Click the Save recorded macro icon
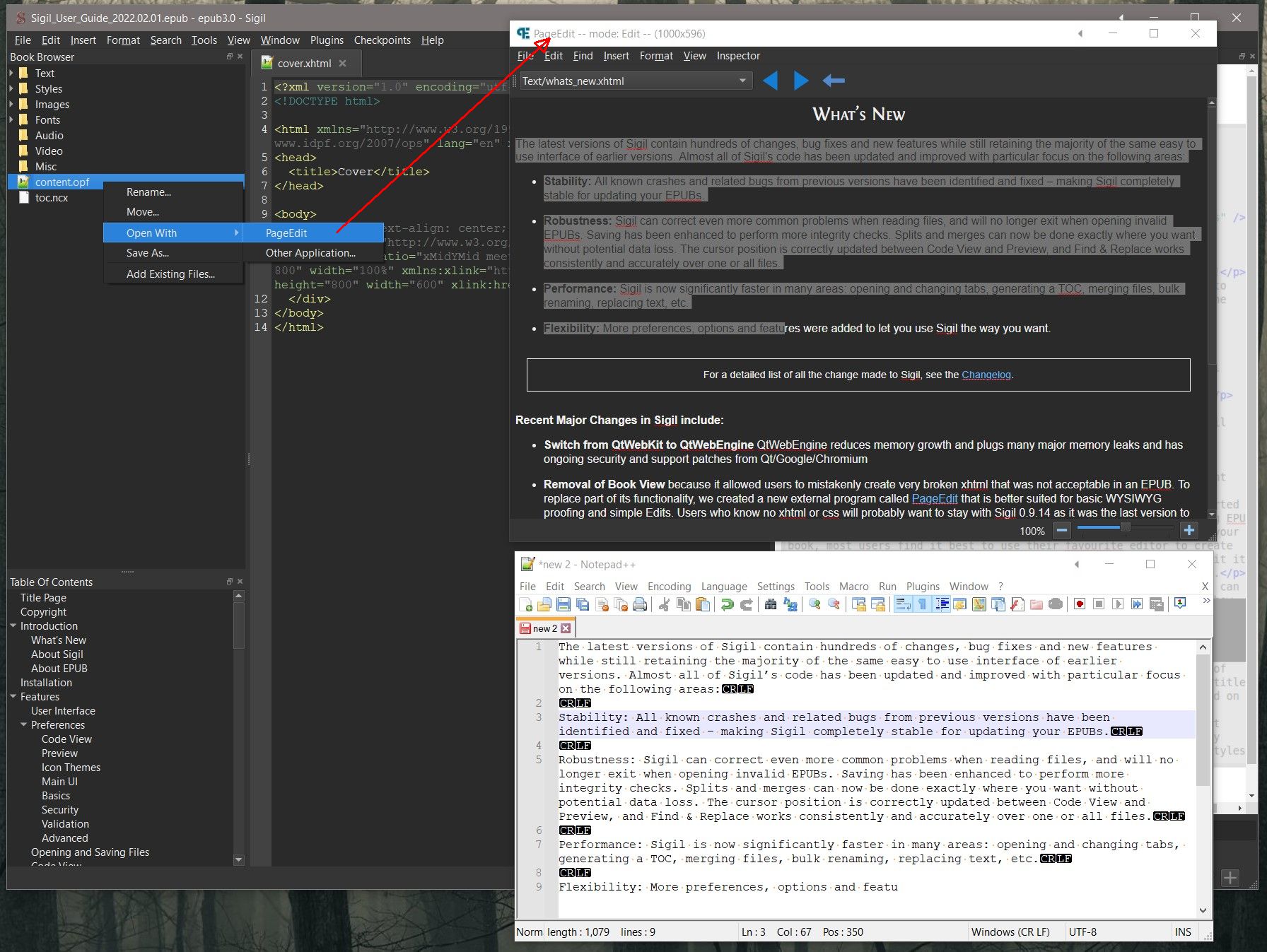This screenshot has height=952, width=1267. pos(1157,604)
